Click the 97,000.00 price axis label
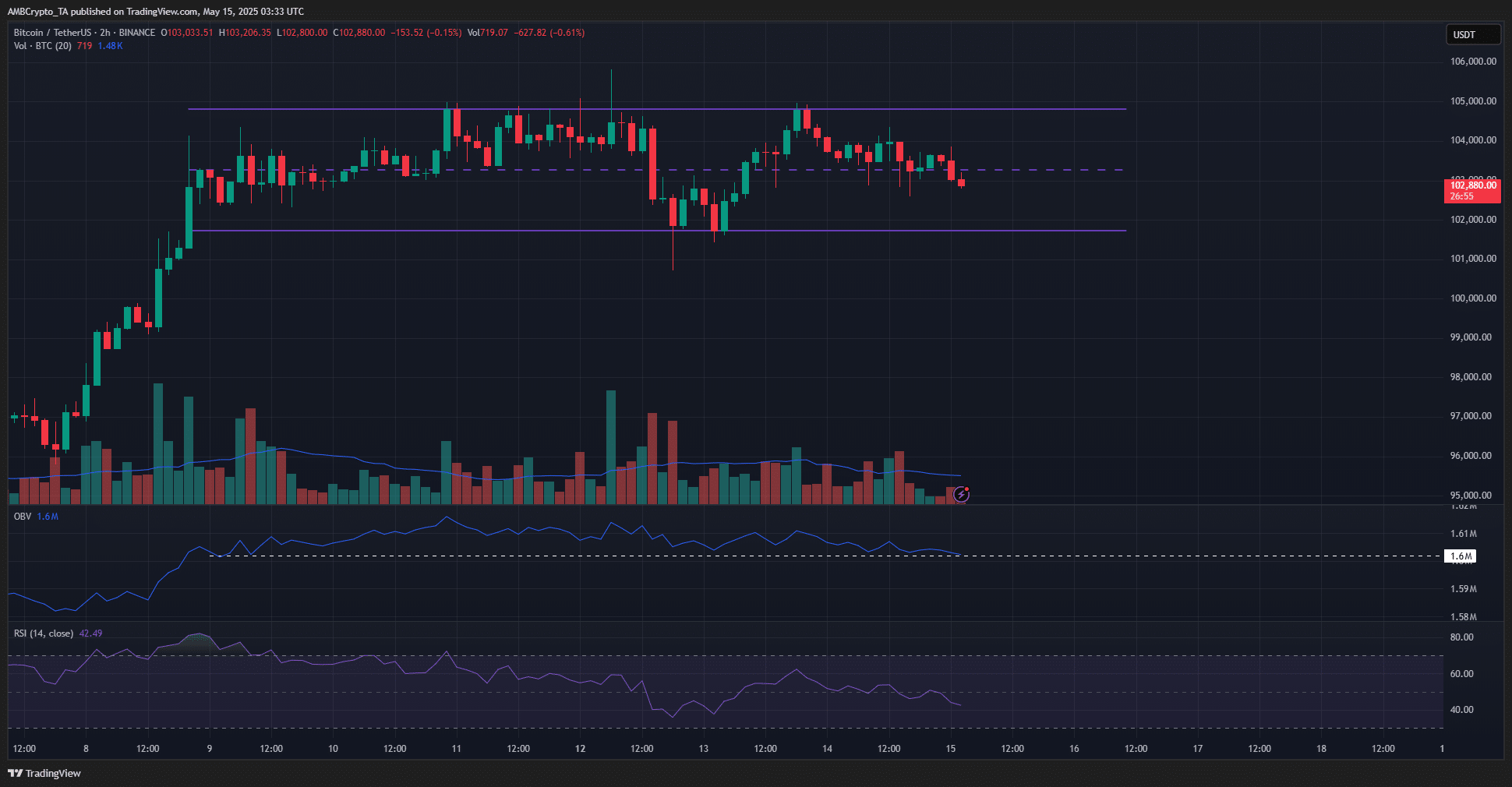Image resolution: width=1512 pixels, height=787 pixels. pyautogui.click(x=1471, y=416)
